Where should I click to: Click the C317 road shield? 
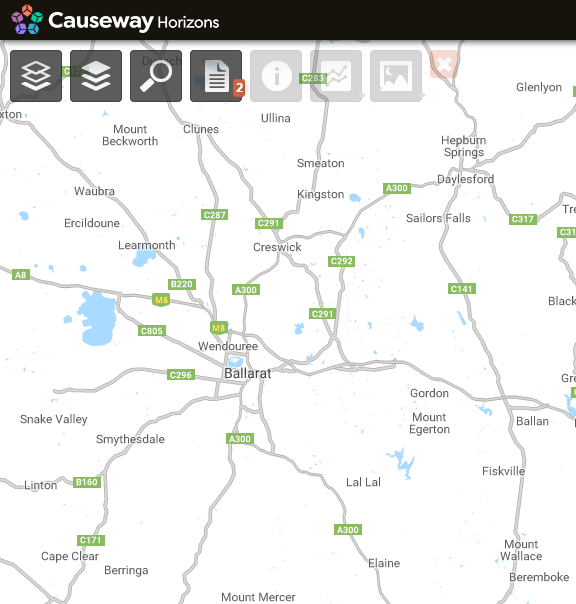(523, 219)
